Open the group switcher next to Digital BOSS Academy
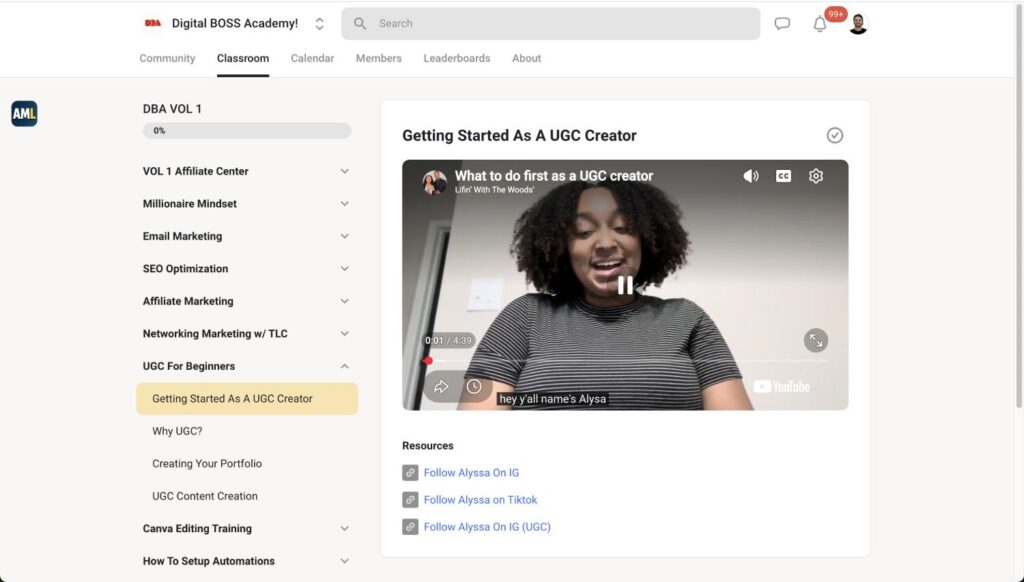Image resolution: width=1024 pixels, height=582 pixels. pyautogui.click(x=319, y=24)
